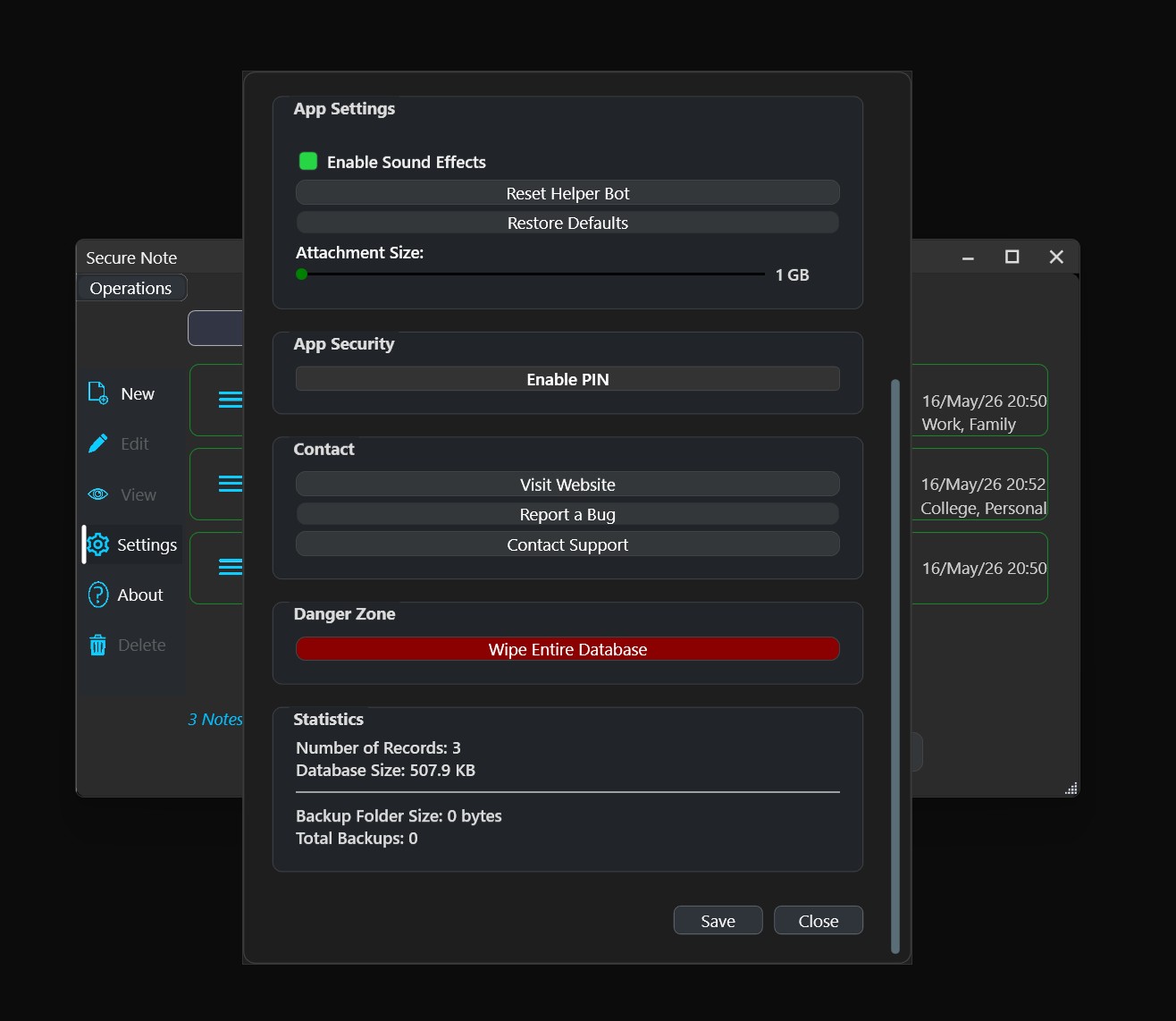Open the About question-mark item
Image resolution: width=1176 pixels, height=1021 pixels.
[x=126, y=595]
